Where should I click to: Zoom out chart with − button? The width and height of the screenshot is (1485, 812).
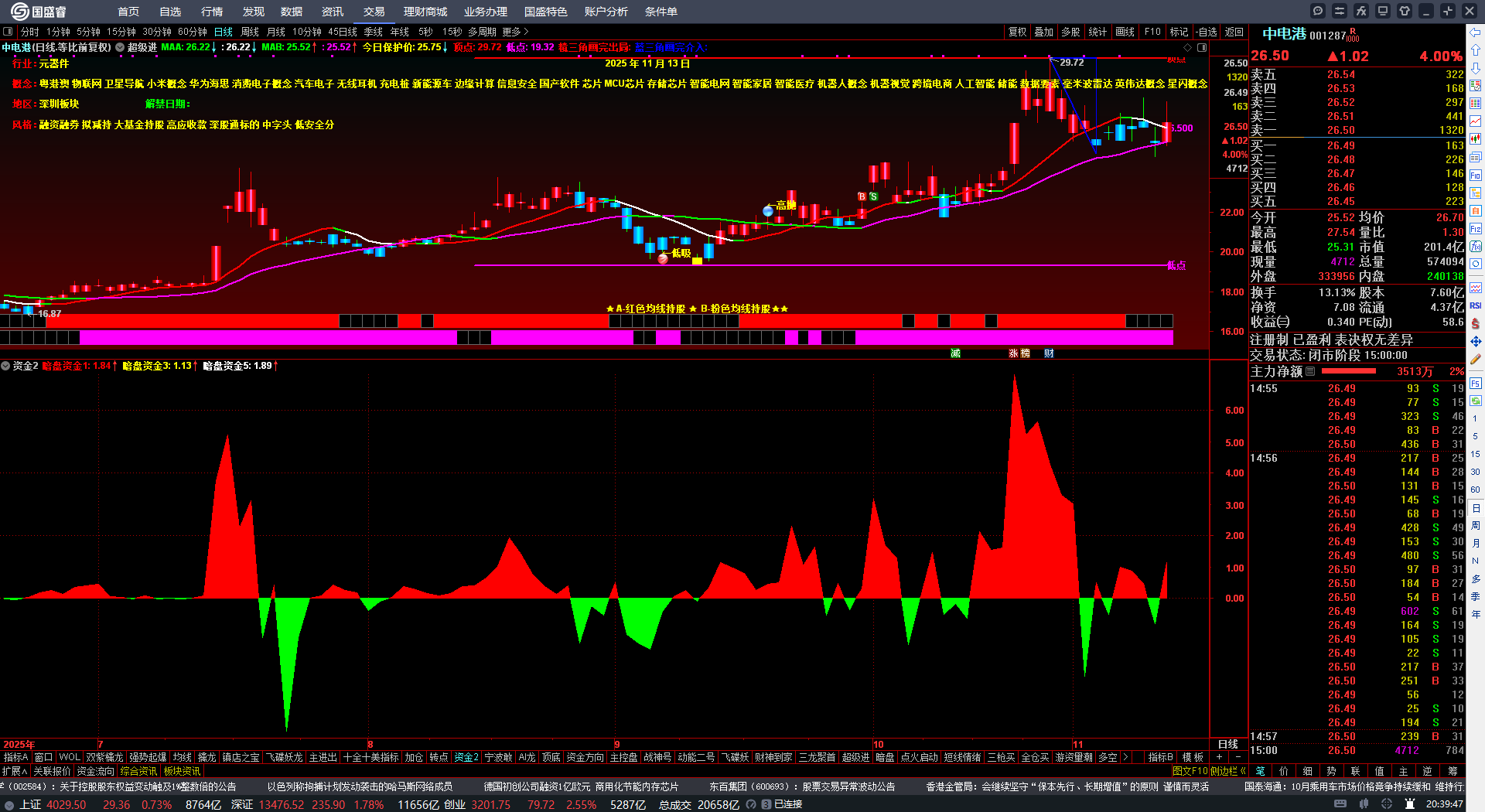pos(1237,757)
